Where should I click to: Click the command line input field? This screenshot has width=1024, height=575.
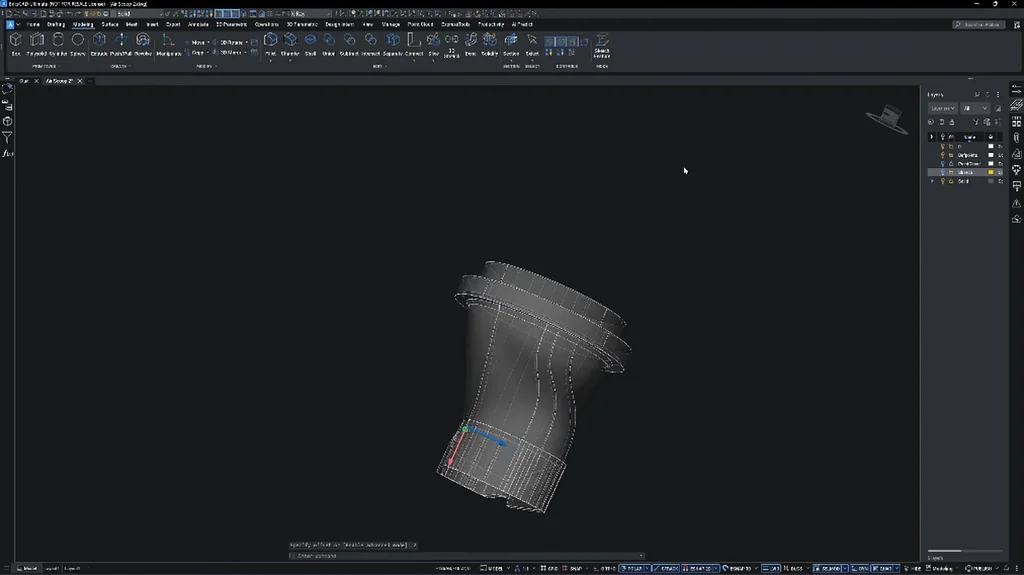coord(467,556)
